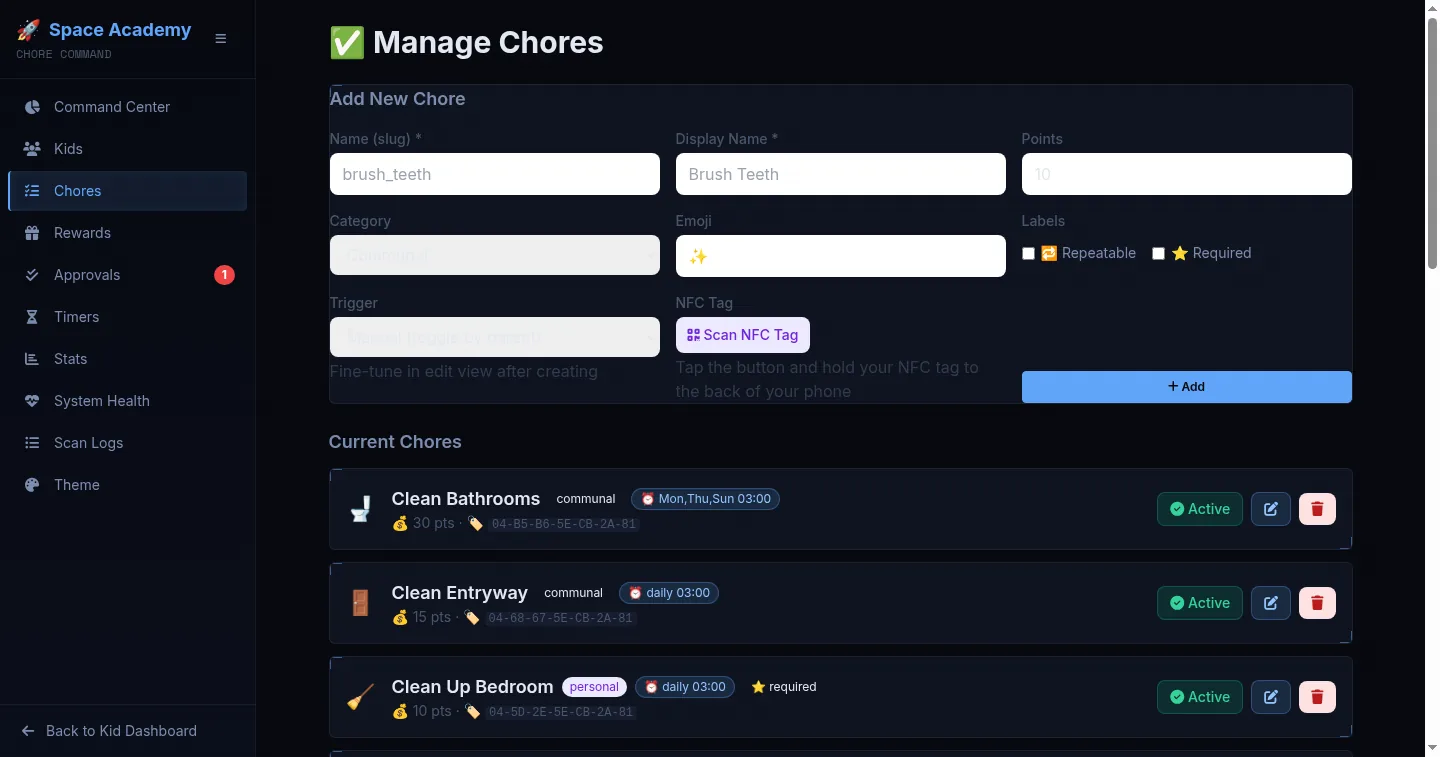This screenshot has width=1440, height=757.
Task: Click the Scan NFC Tag button
Action: (743, 335)
